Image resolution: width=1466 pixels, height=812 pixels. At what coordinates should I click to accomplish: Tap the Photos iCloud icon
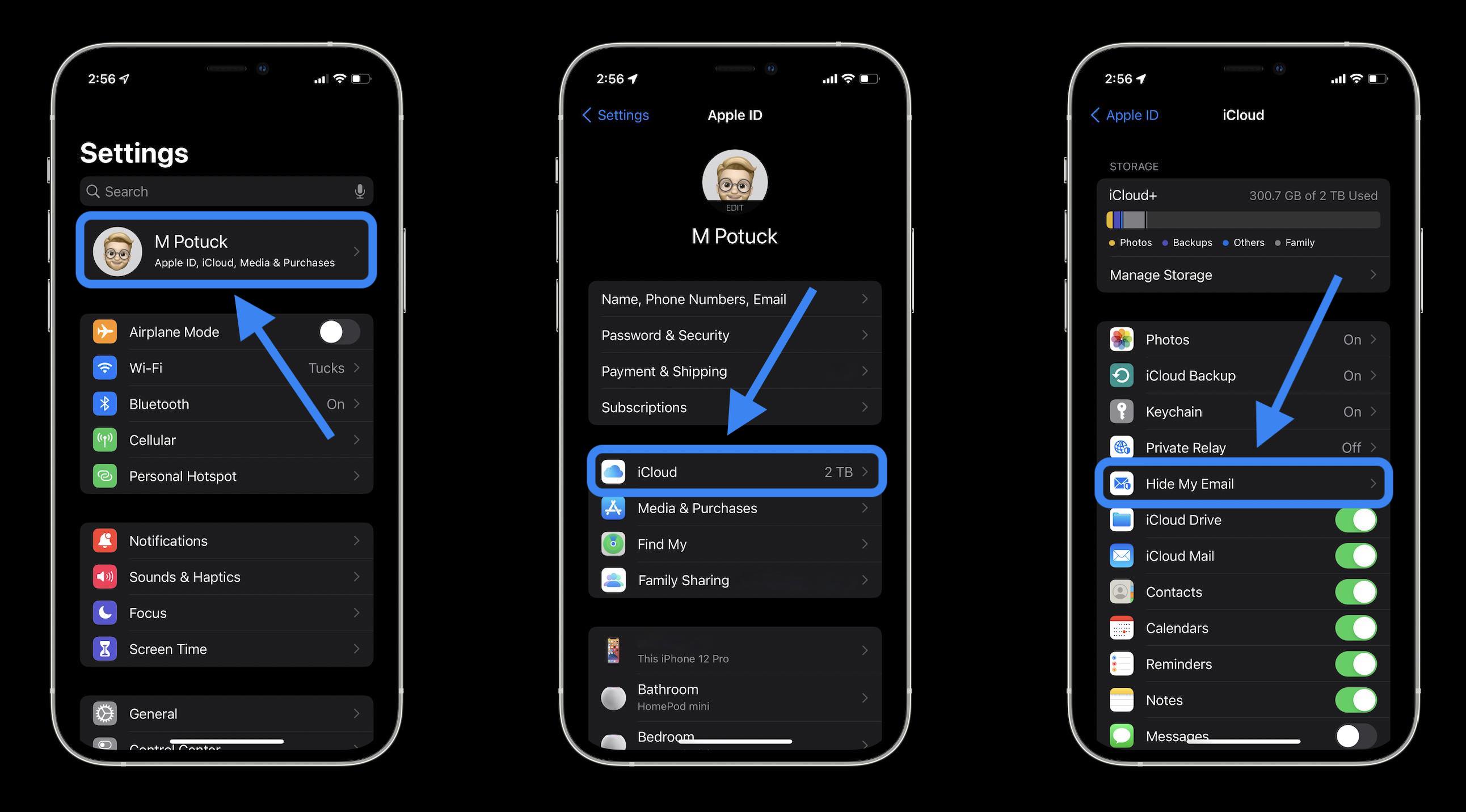click(1120, 339)
